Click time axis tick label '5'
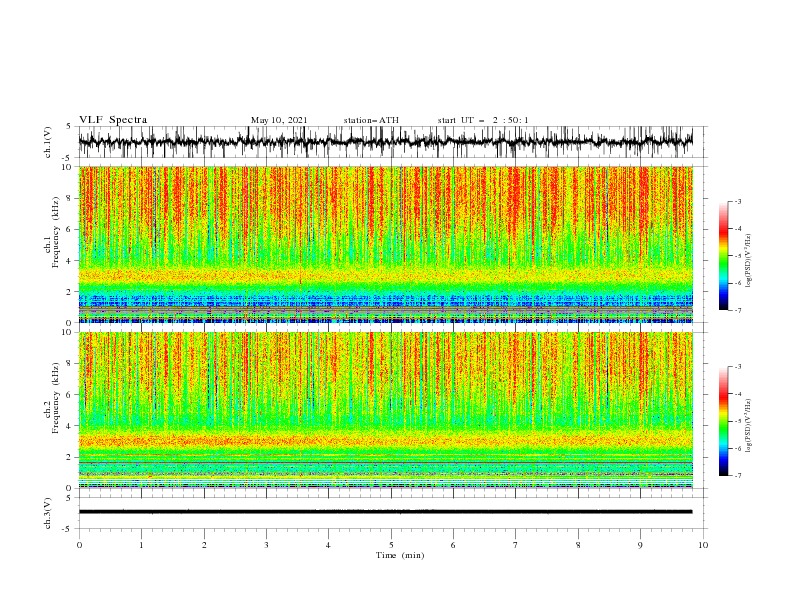The width and height of the screenshot is (792, 612). pos(391,545)
